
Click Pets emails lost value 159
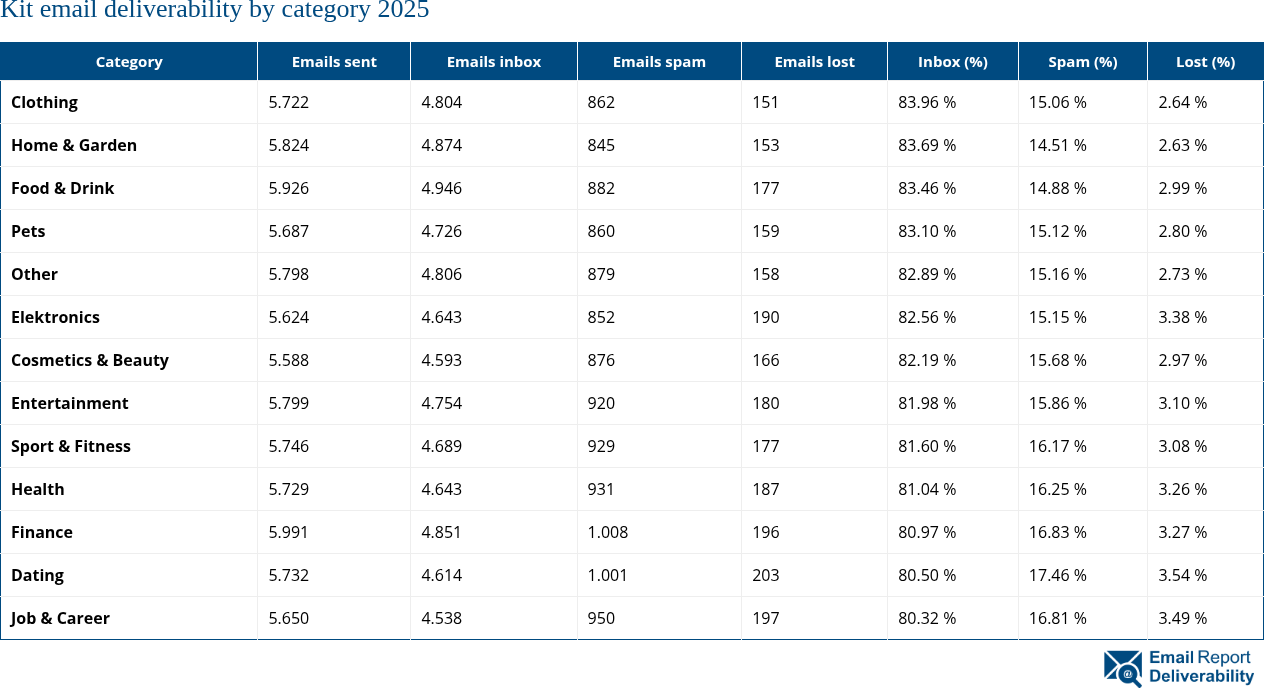(766, 231)
